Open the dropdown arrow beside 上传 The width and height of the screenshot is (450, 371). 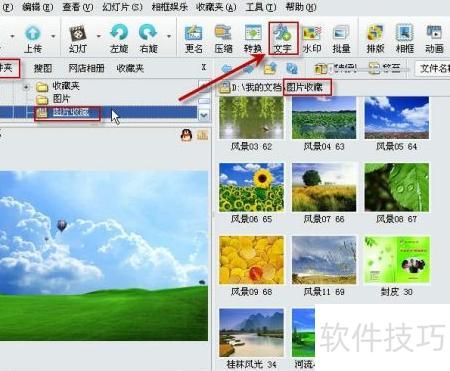(53, 36)
